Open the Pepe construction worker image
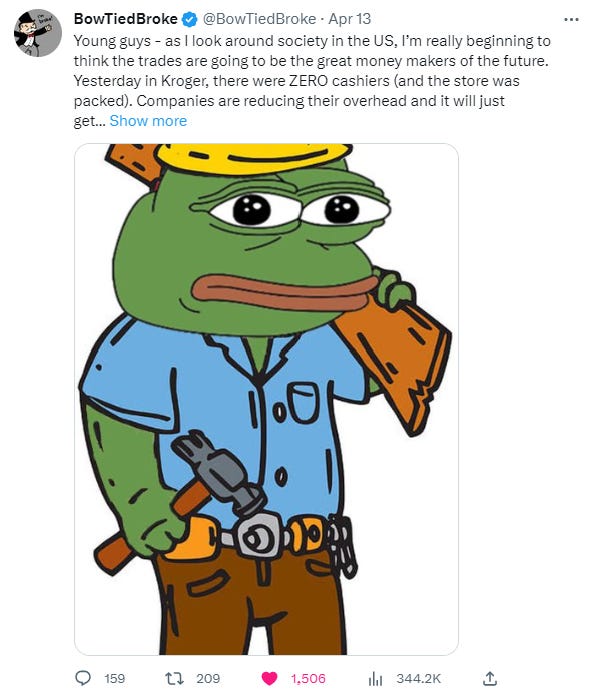This screenshot has width=596, height=700. (266, 399)
